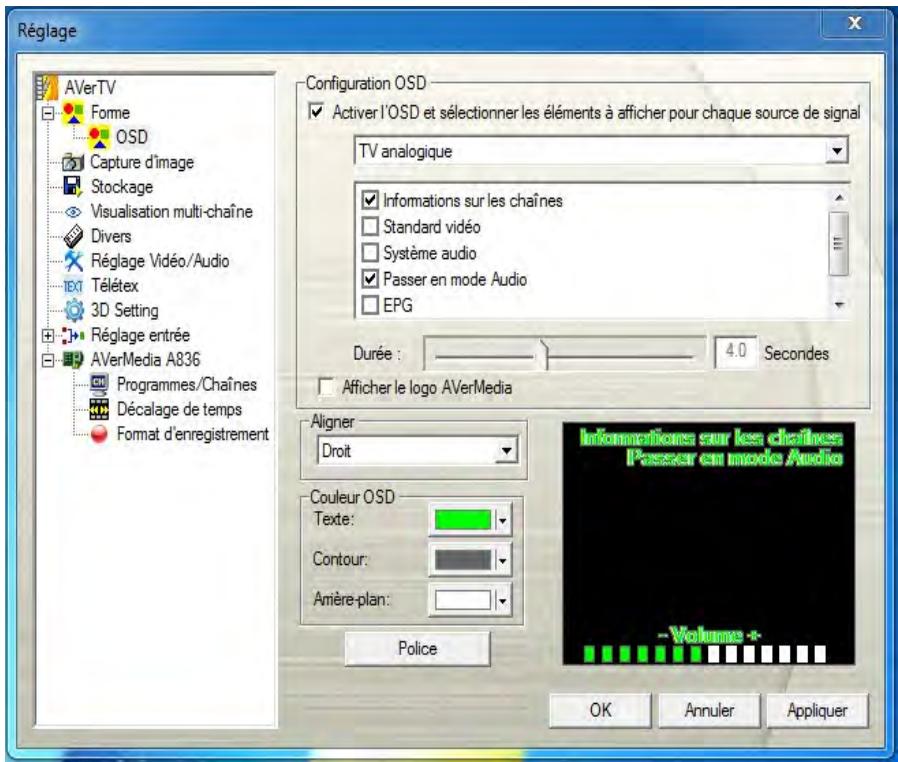Click the Stockage floppy disk icon
This screenshot has height=762, width=898.
click(73, 187)
